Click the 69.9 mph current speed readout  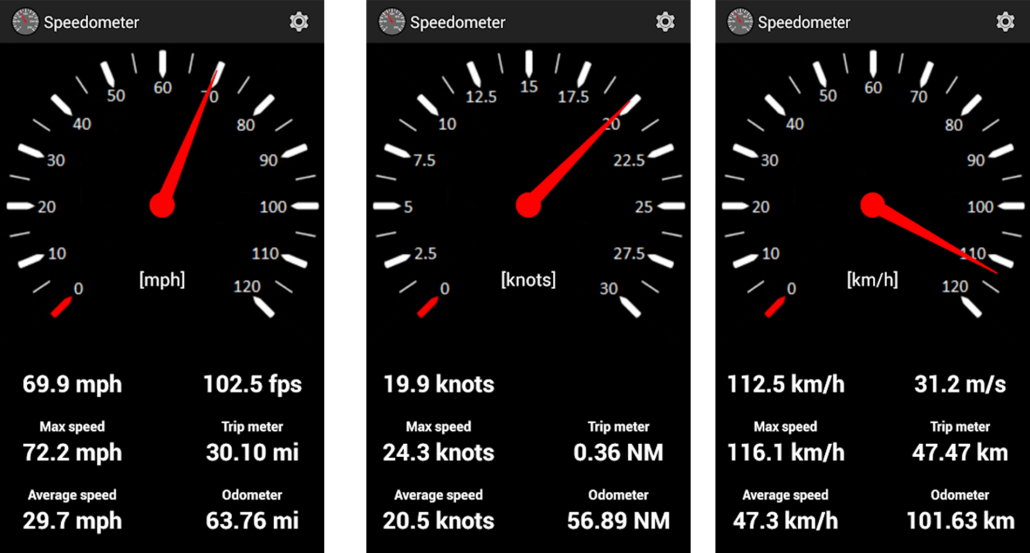(x=72, y=384)
